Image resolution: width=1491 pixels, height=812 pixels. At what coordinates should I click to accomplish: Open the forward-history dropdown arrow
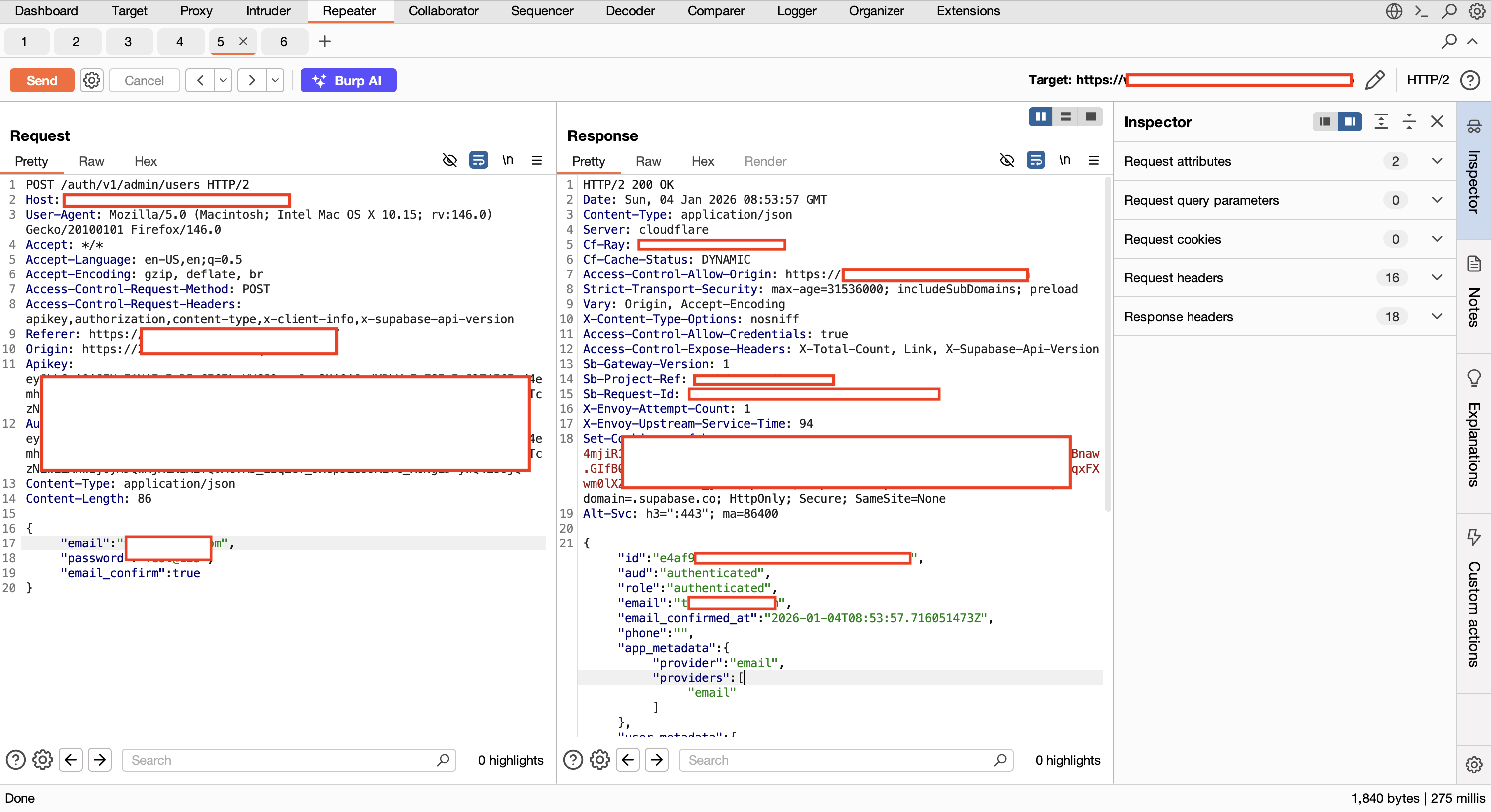(x=276, y=80)
